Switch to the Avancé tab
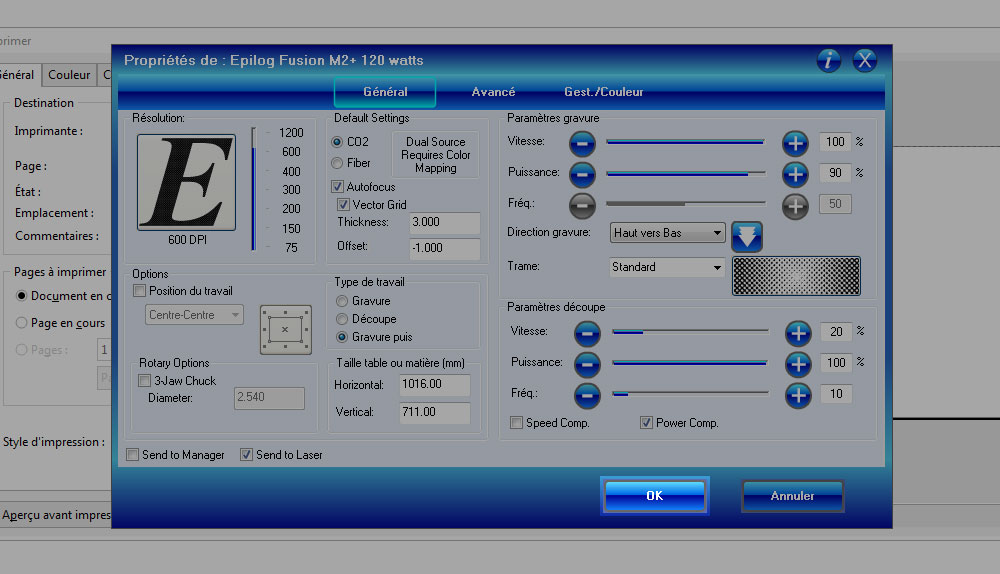Screen dimensions: 1000x574 (x=493, y=92)
